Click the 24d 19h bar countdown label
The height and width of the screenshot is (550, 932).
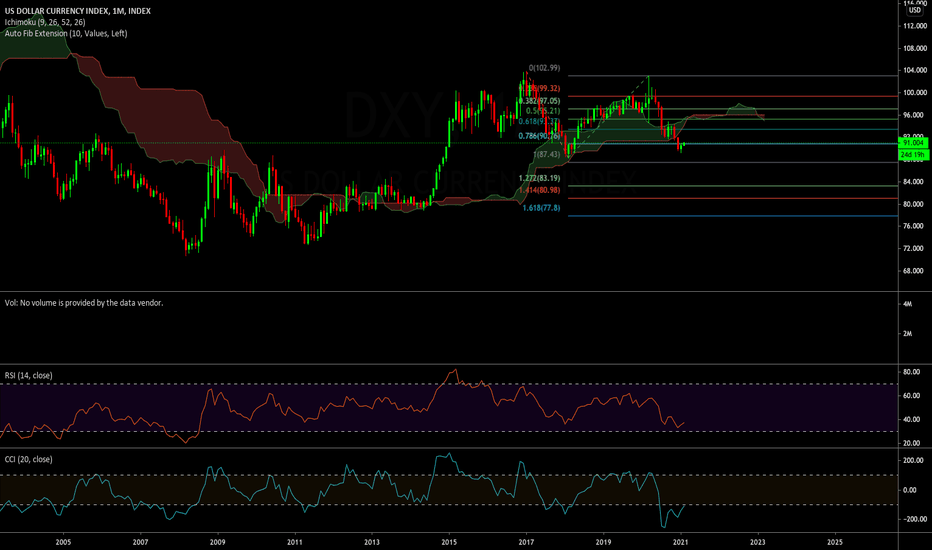[913, 155]
